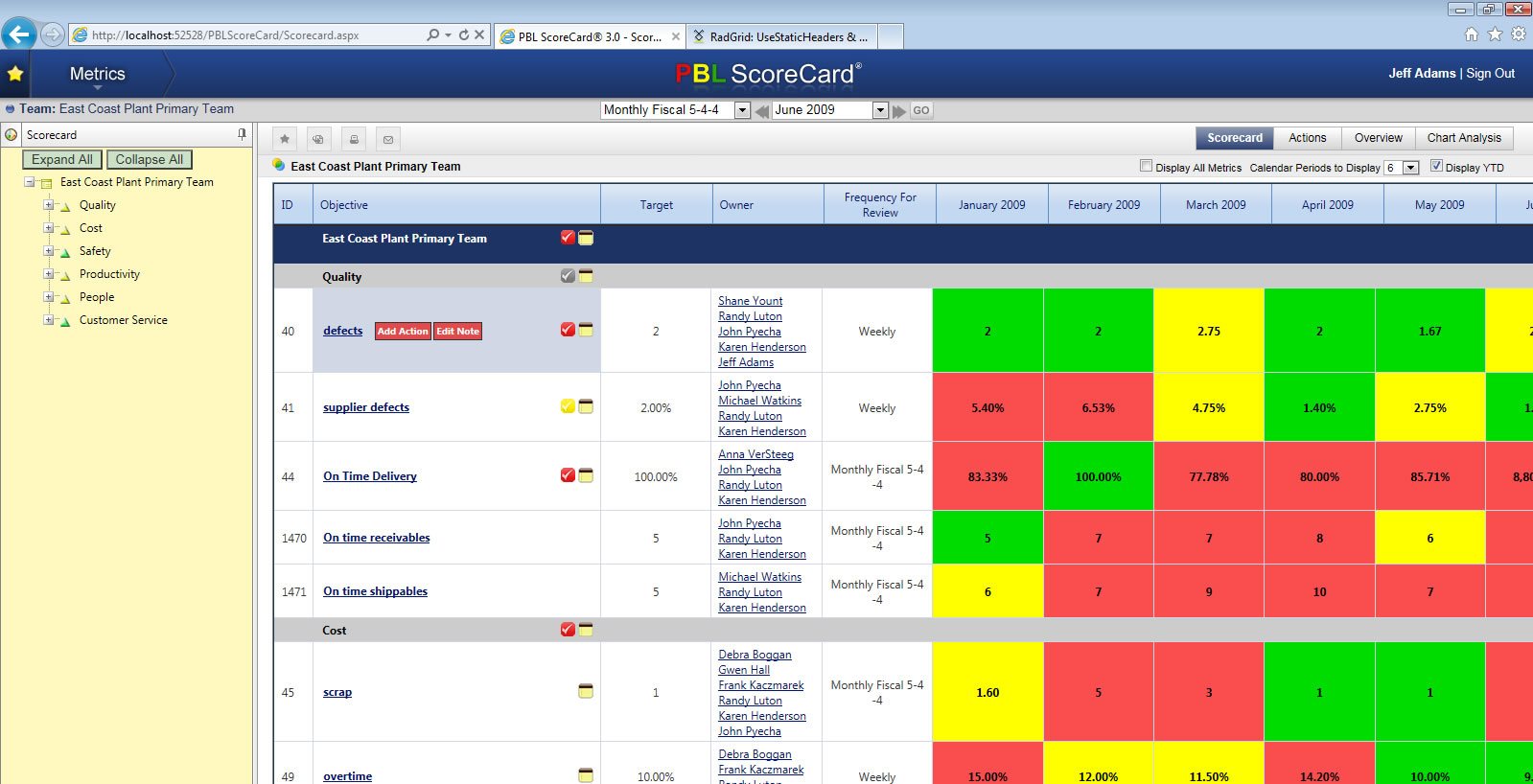Viewport: 1533px width, 784px height.
Task: Switch to the Chart Analysis tab
Action: click(1464, 138)
